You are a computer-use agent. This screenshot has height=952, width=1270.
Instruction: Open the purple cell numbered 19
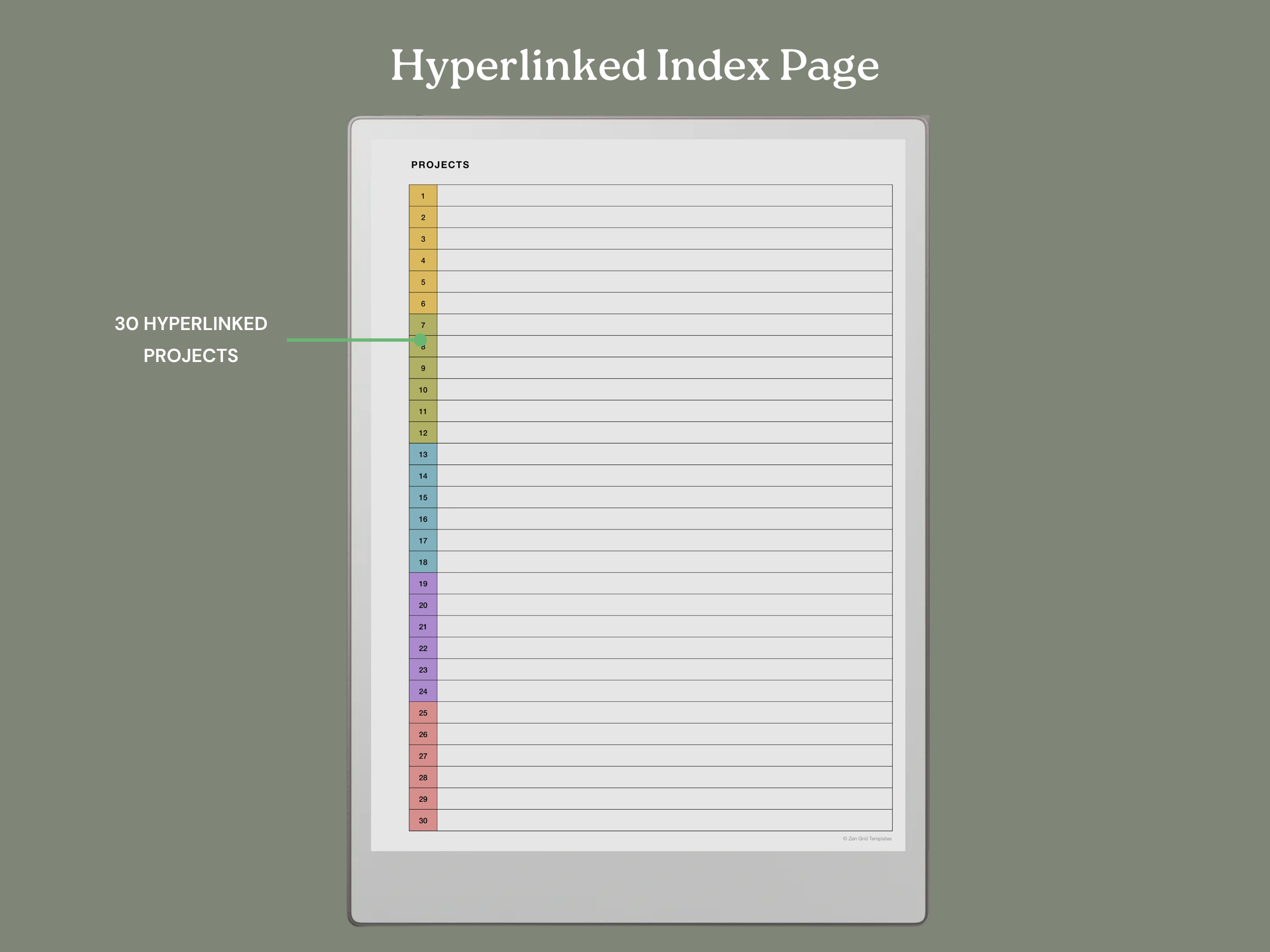[x=423, y=583]
